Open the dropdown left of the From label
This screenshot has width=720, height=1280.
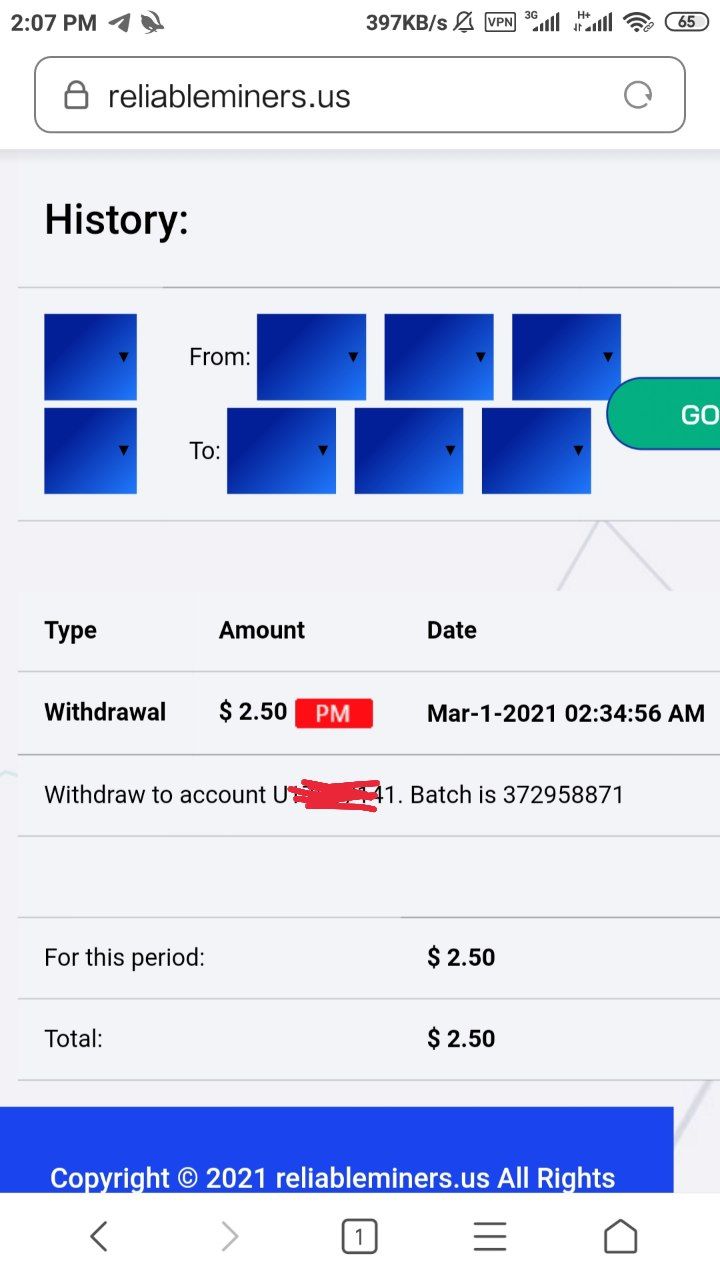(90, 357)
